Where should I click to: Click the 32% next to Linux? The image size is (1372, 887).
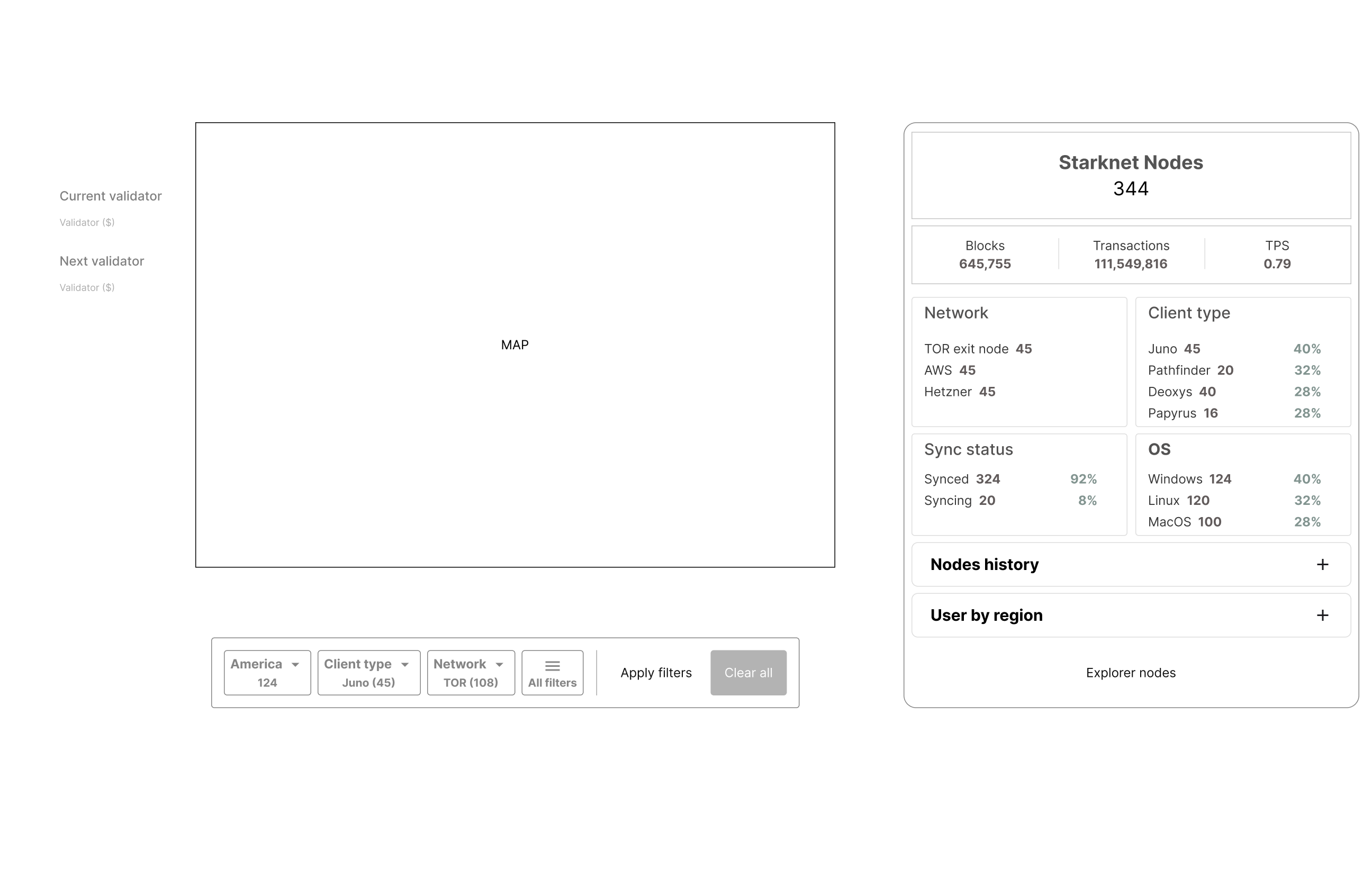pos(1307,501)
